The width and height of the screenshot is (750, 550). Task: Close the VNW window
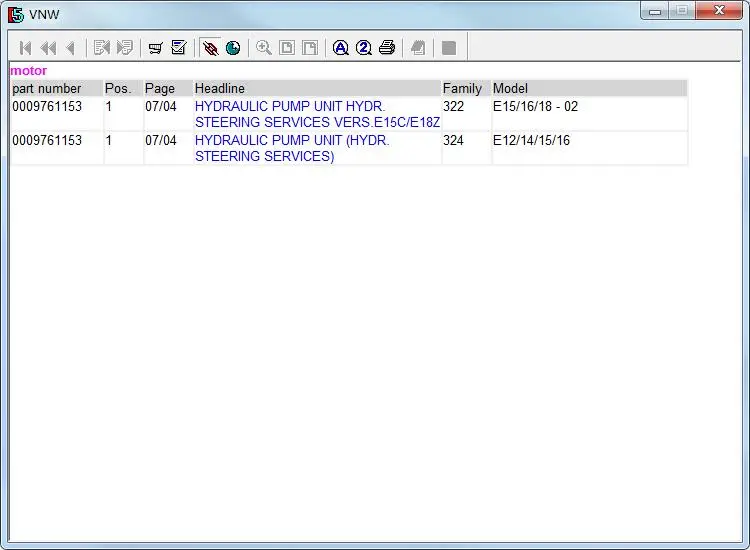coord(719,11)
